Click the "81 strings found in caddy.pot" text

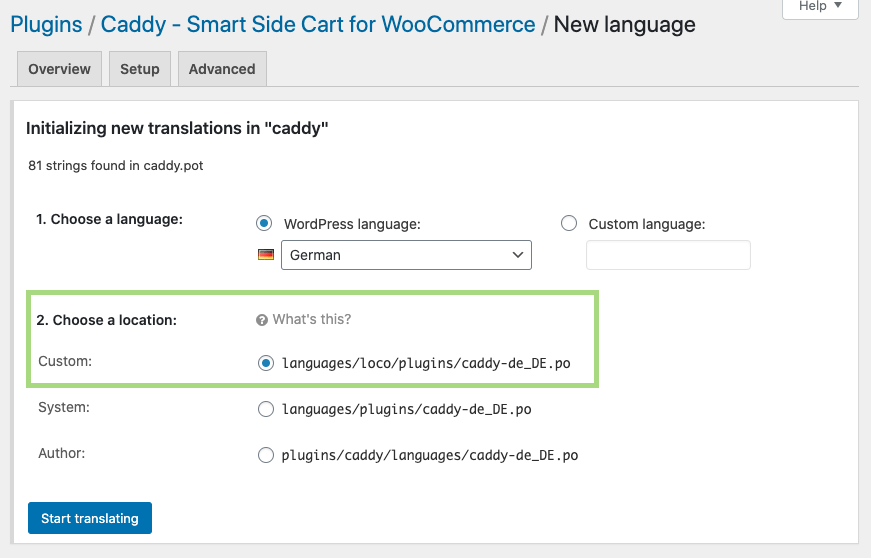(x=116, y=165)
